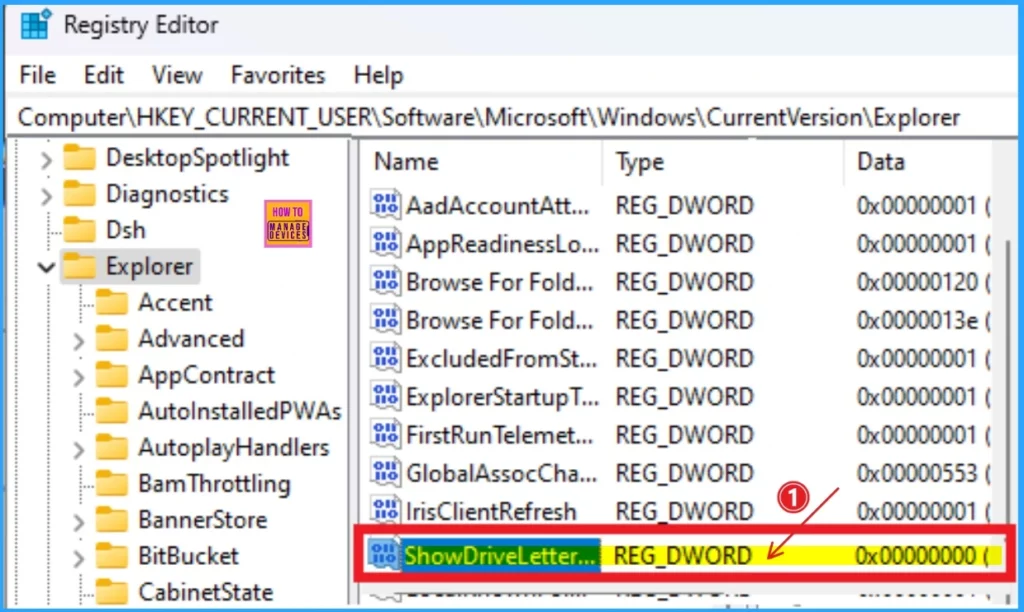Screen dimensions: 1024x612
Task: Select the DesktopSpotlight folder icon
Action: coord(80,157)
